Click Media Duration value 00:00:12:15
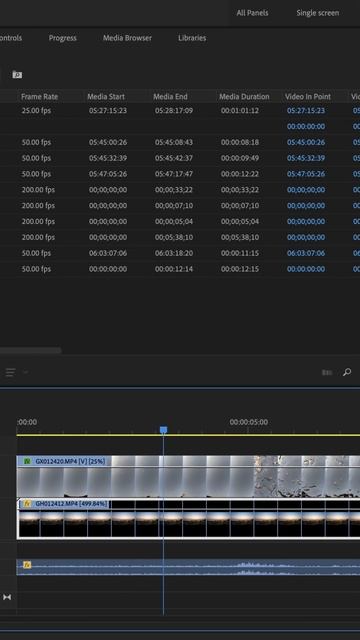This screenshot has height=640, width=360. pyautogui.click(x=240, y=269)
